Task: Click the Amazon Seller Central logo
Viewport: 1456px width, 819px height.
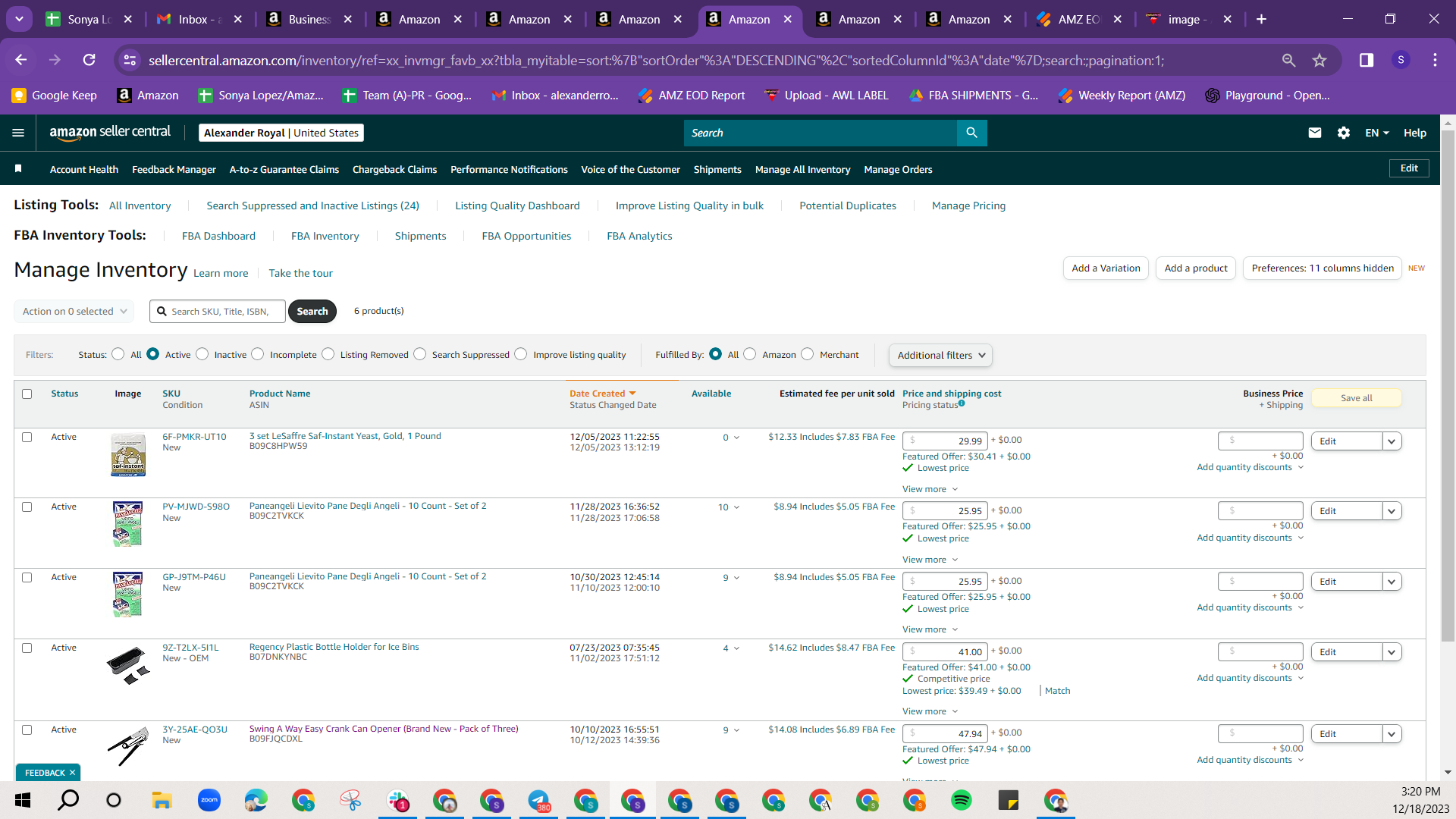Action: [x=110, y=133]
